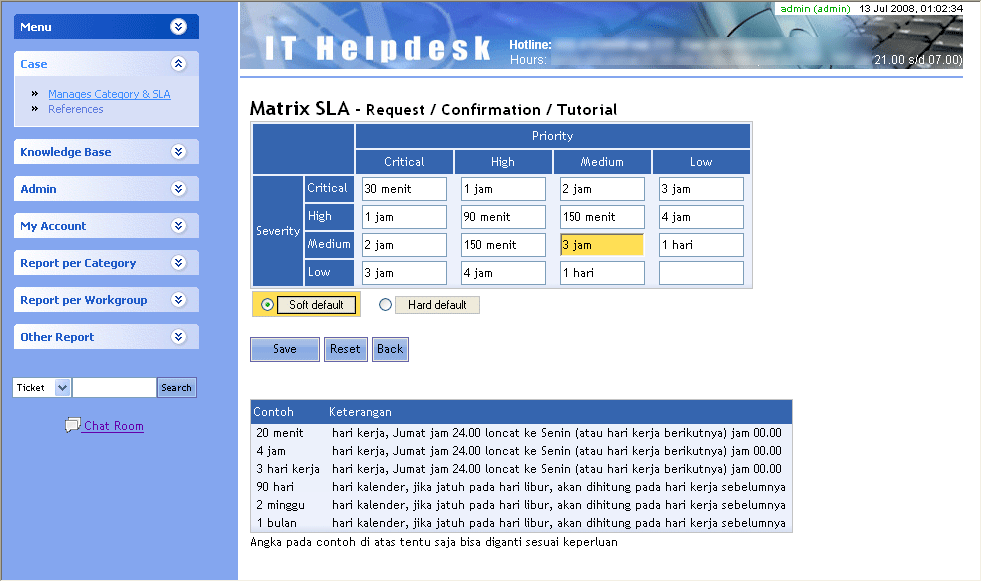982x582 pixels.
Task: Select the Hard default radio button
Action: click(x=386, y=305)
